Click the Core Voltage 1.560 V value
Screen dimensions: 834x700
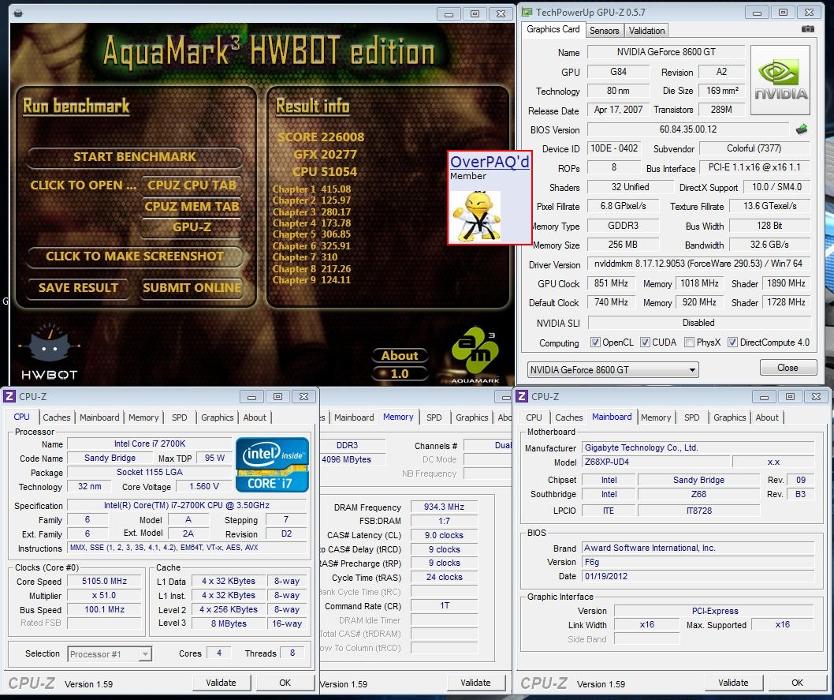pyautogui.click(x=204, y=486)
